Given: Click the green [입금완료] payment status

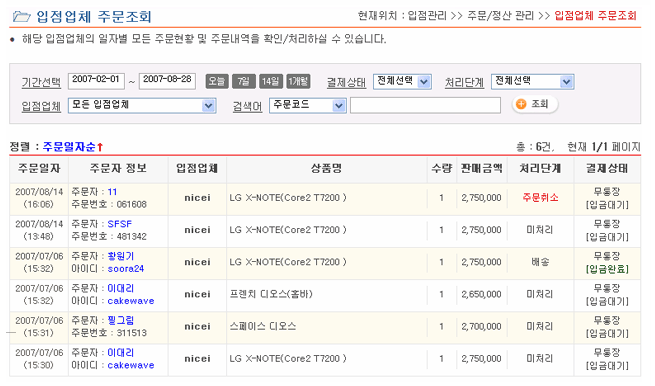Looking at the screenshot, I should pos(607,269).
